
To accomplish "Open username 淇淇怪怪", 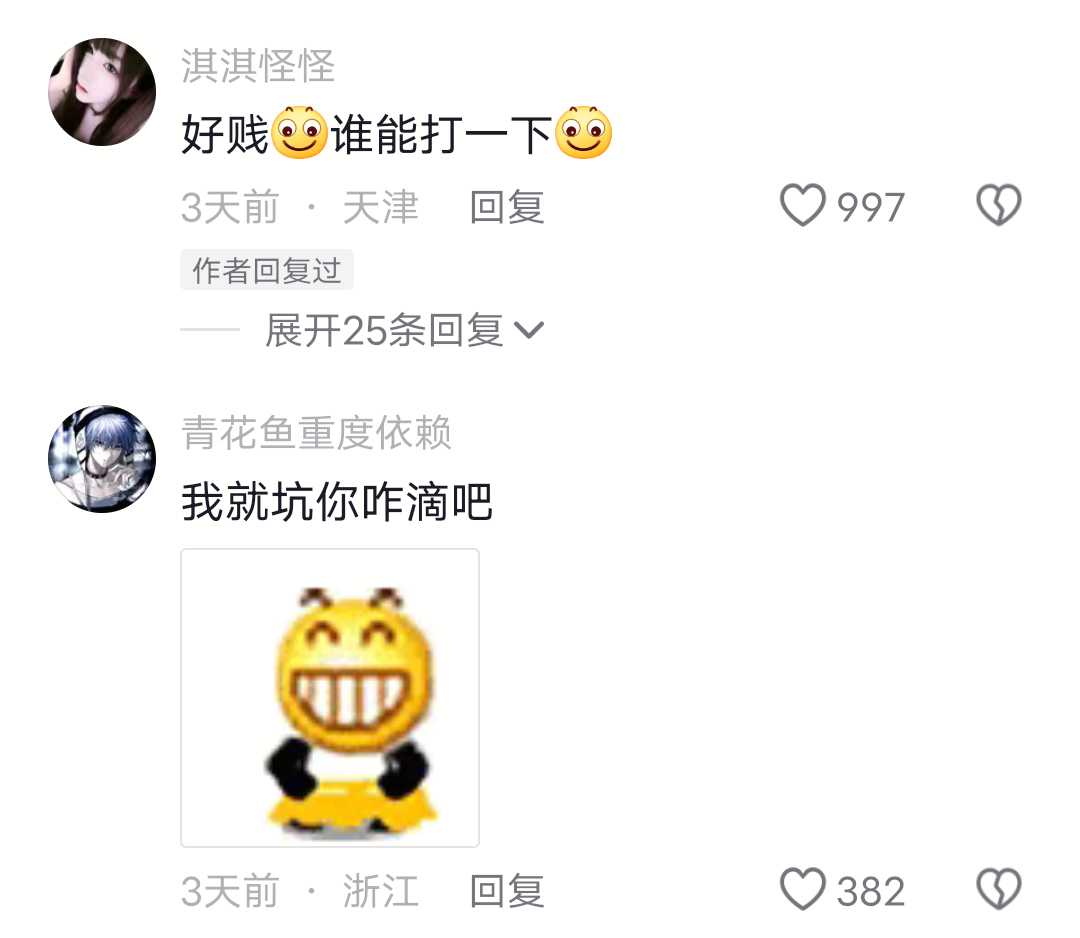I will (x=258, y=66).
